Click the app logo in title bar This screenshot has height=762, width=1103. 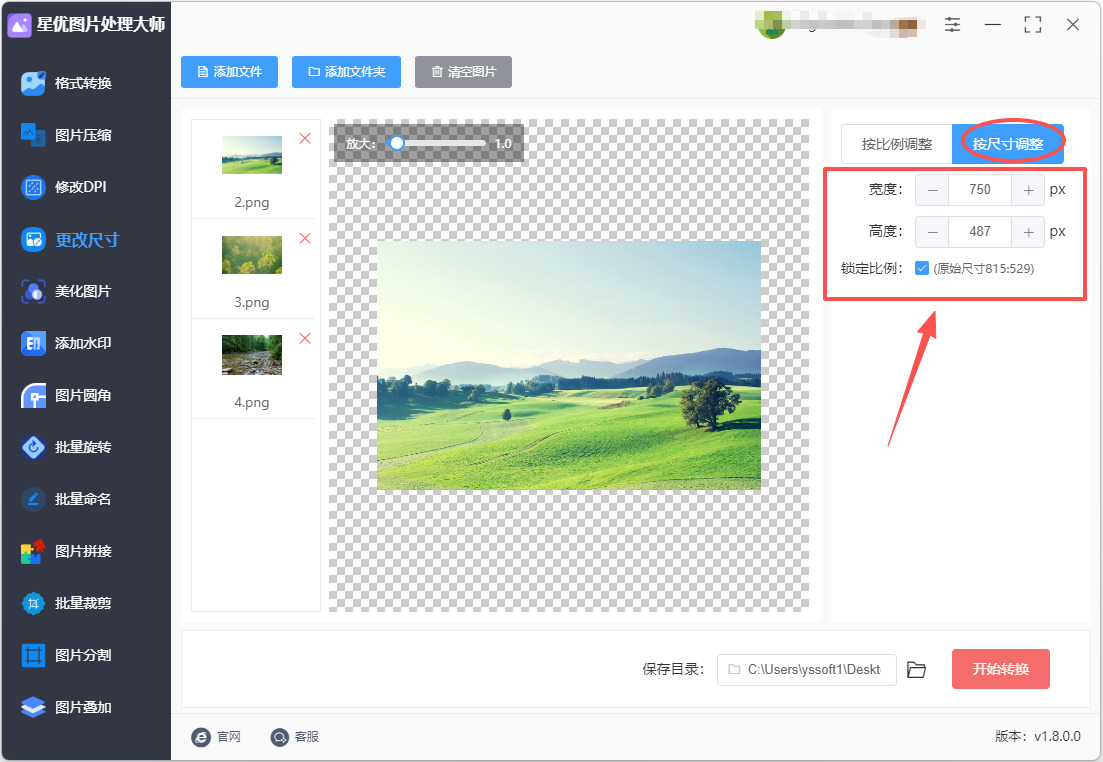[x=19, y=25]
